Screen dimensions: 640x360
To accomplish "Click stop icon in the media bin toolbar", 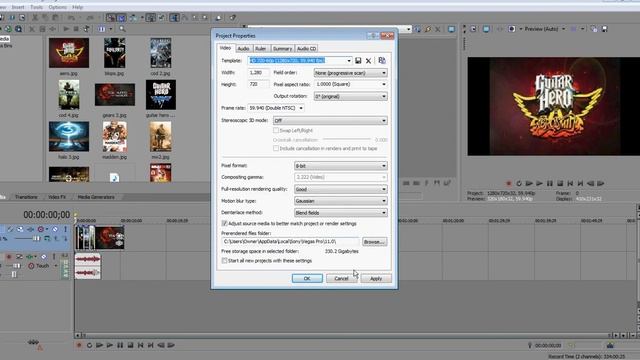I will pos(76,29).
